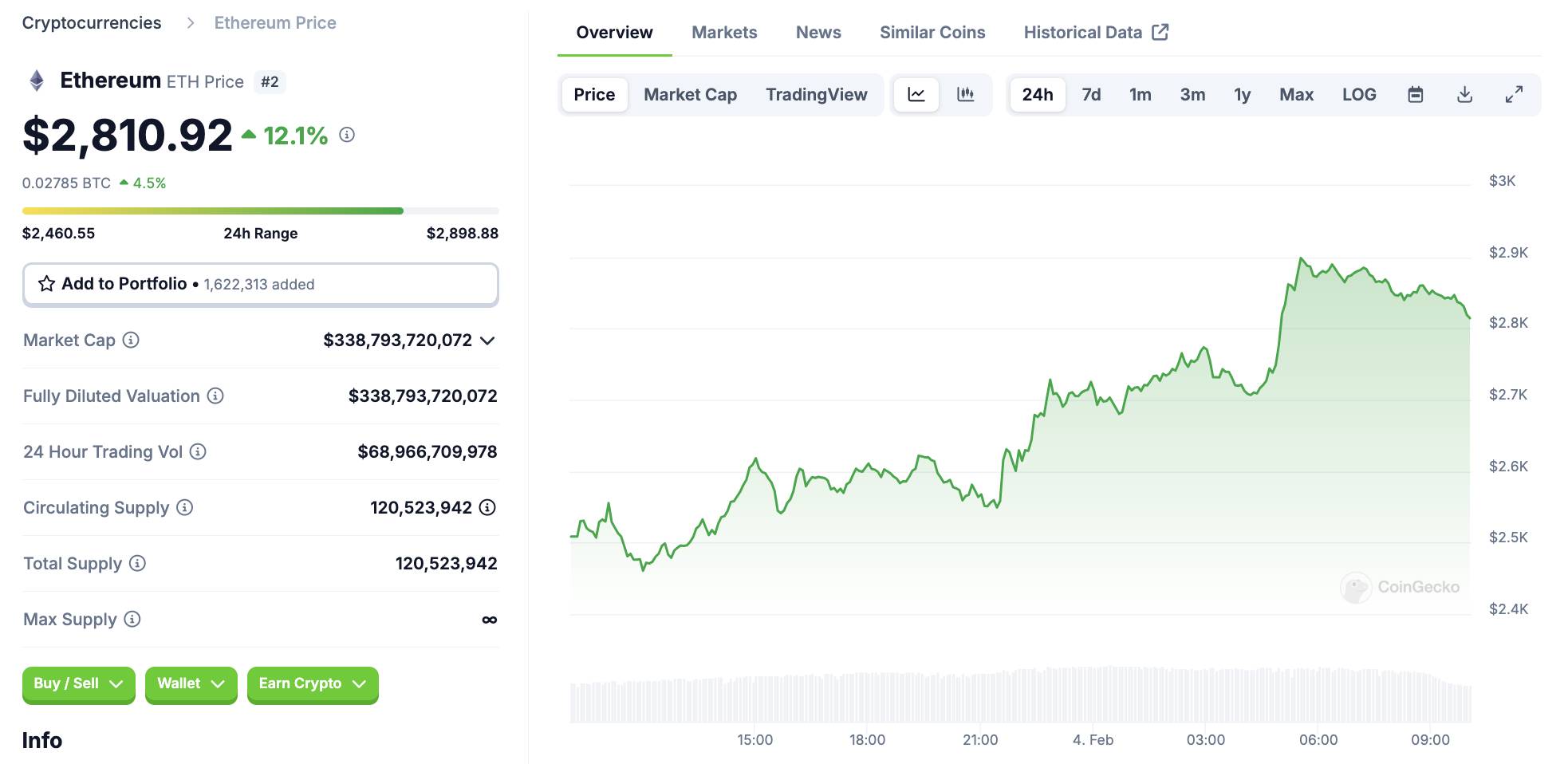Click the trading volume value $68,966,709,978

point(427,451)
